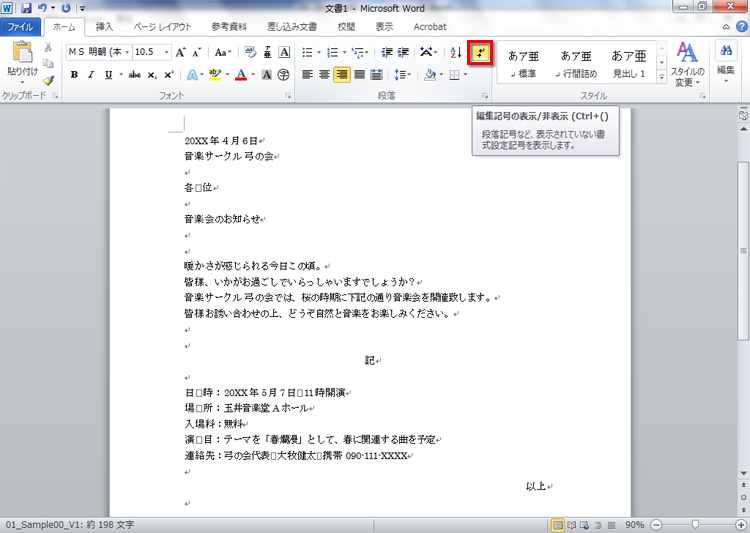Apply the yellow text highlight color
This screenshot has height=533, width=750.
pos(215,75)
